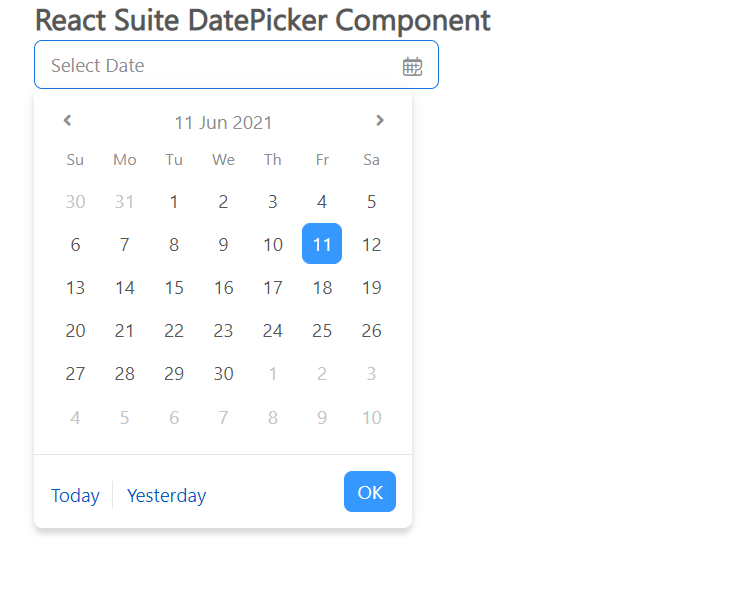Choose June 28 in the calendar

coord(124,374)
